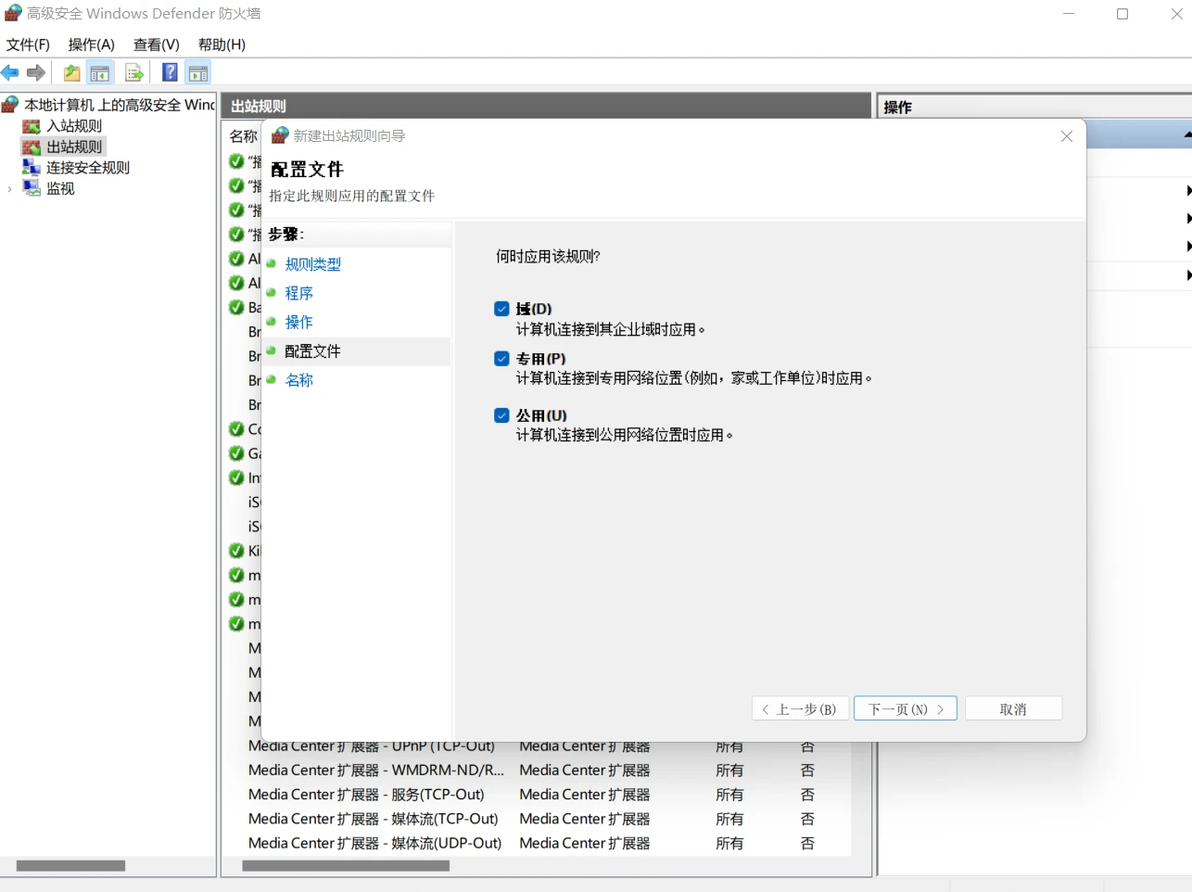Minimize the firewall window

(x=1069, y=14)
